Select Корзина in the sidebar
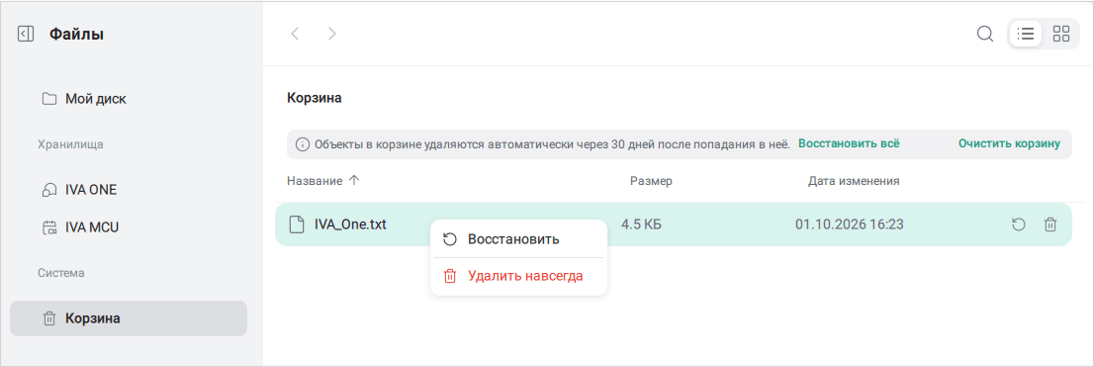This screenshot has height=367, width=1094. click(x=128, y=319)
